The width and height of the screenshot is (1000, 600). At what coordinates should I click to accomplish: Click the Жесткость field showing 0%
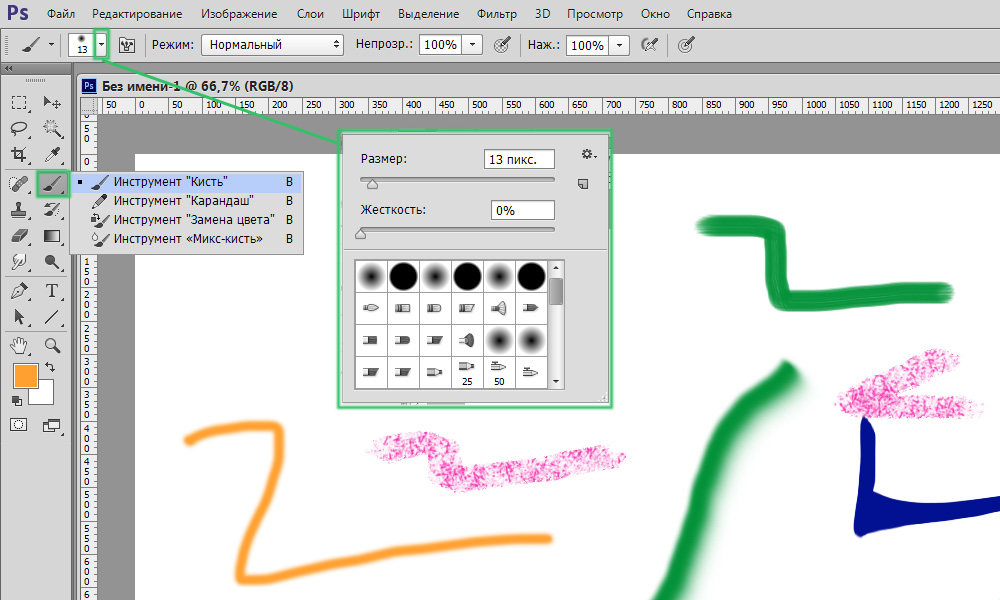[523, 210]
